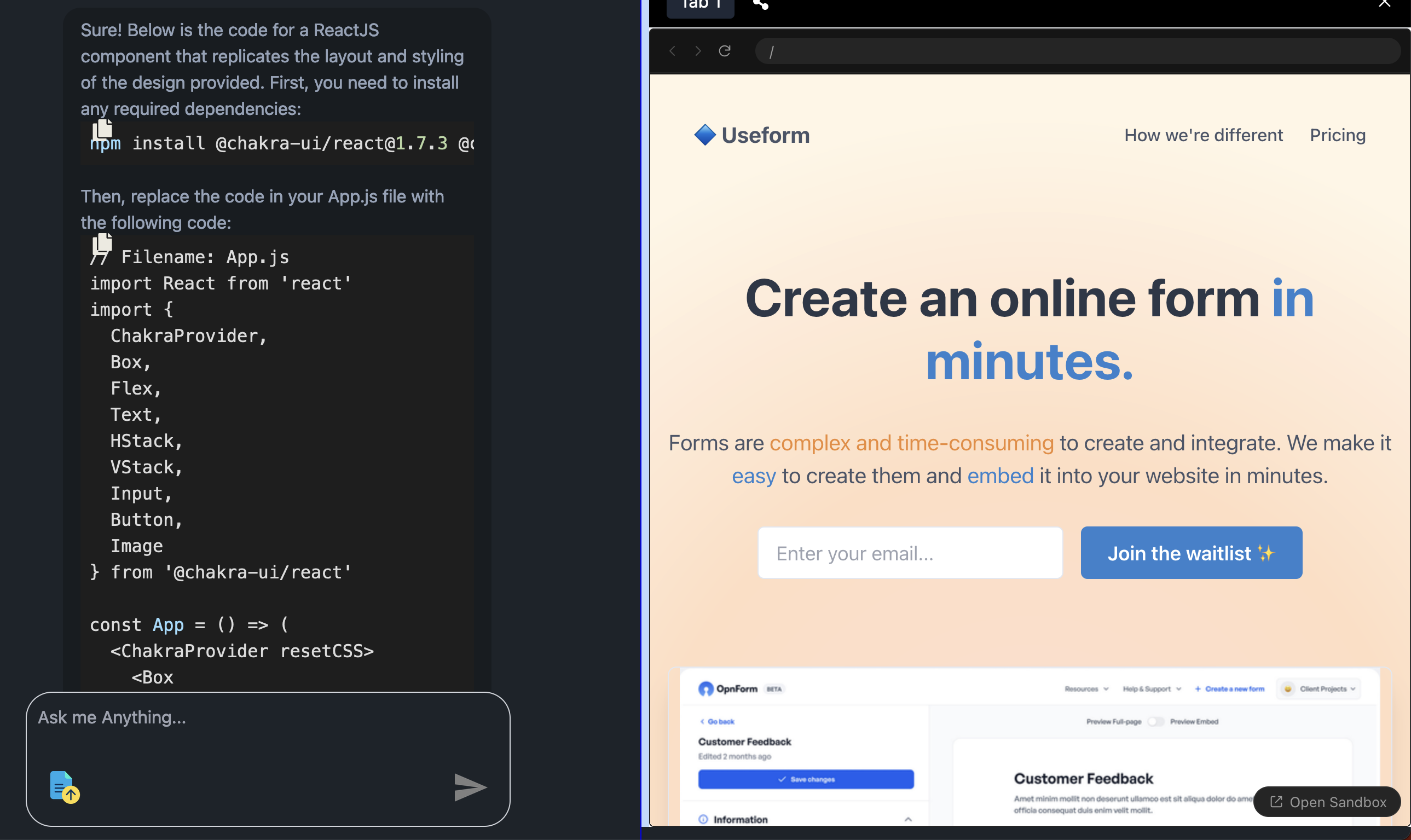This screenshot has height=840, width=1411.
Task: Click the 'const App = () => (' line
Action: coord(189,625)
